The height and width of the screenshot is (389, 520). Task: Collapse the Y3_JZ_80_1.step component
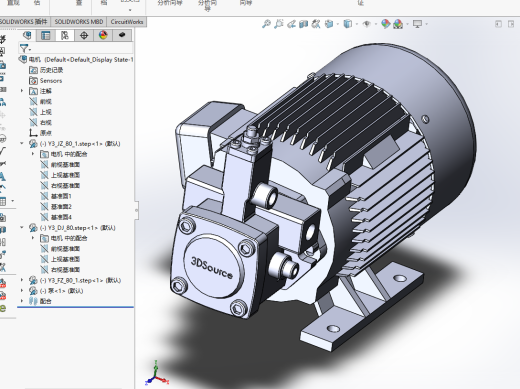[x=22, y=143]
